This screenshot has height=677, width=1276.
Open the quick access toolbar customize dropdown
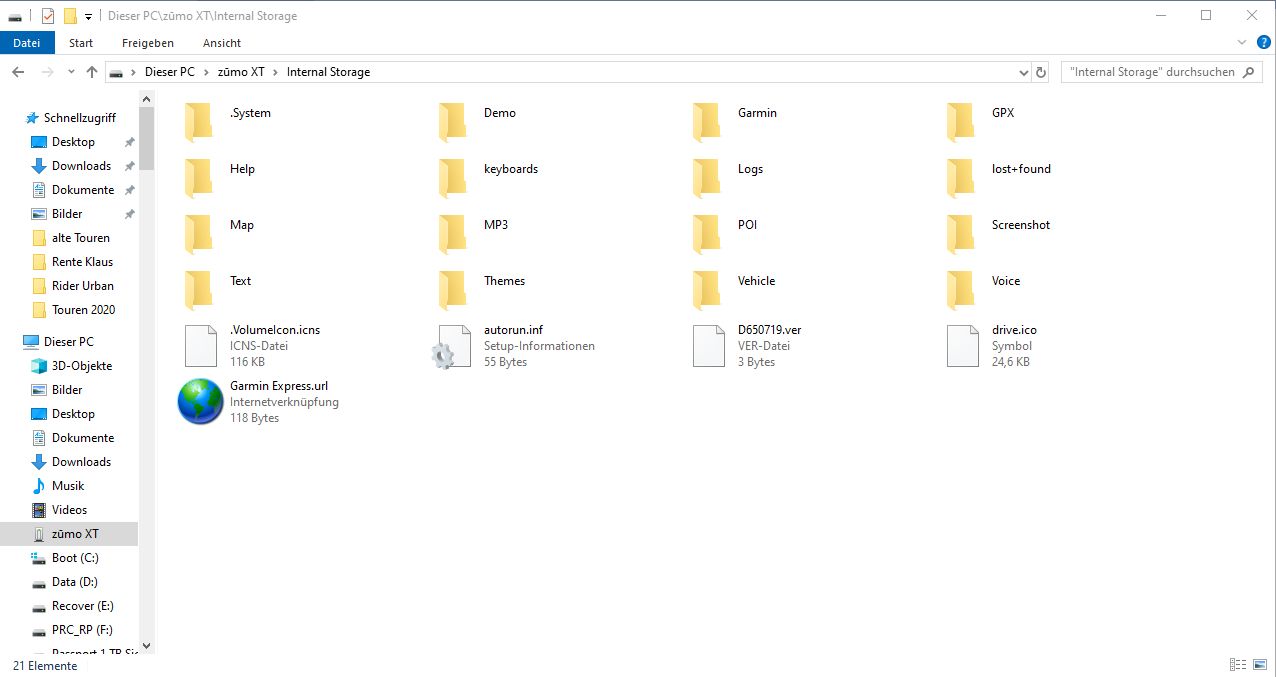[x=88, y=16]
